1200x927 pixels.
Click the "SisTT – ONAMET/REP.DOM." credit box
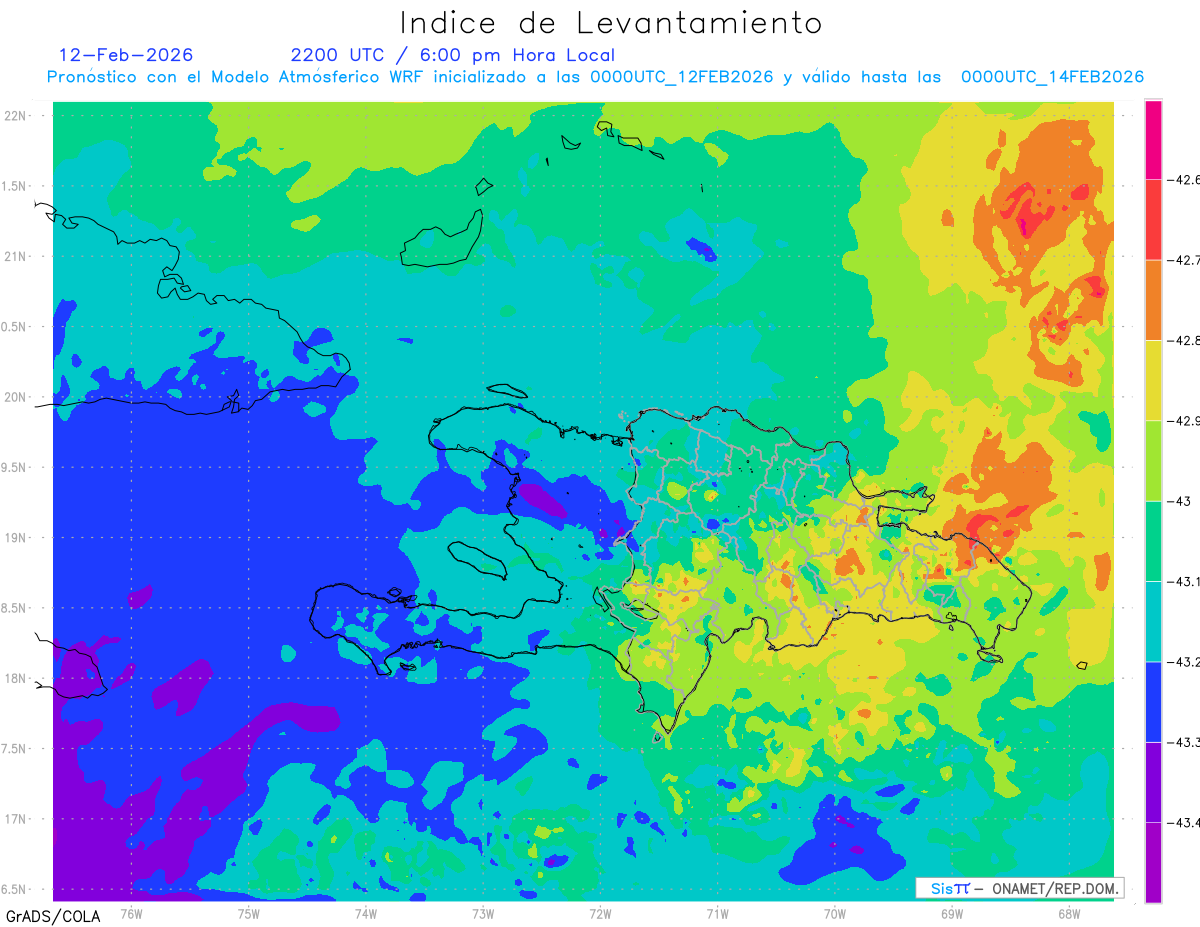pos(1020,888)
